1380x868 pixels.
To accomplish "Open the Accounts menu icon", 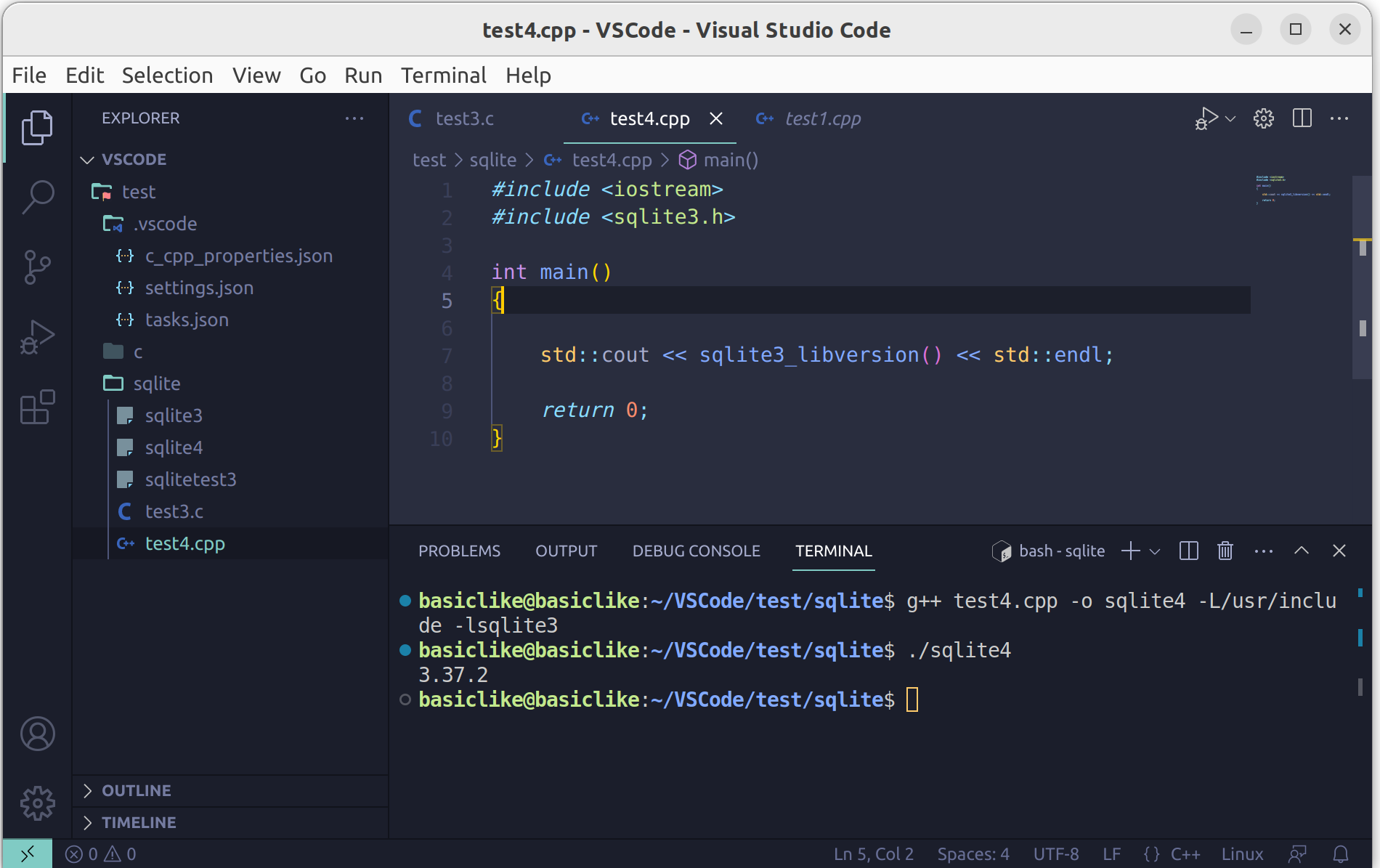I will [x=37, y=734].
